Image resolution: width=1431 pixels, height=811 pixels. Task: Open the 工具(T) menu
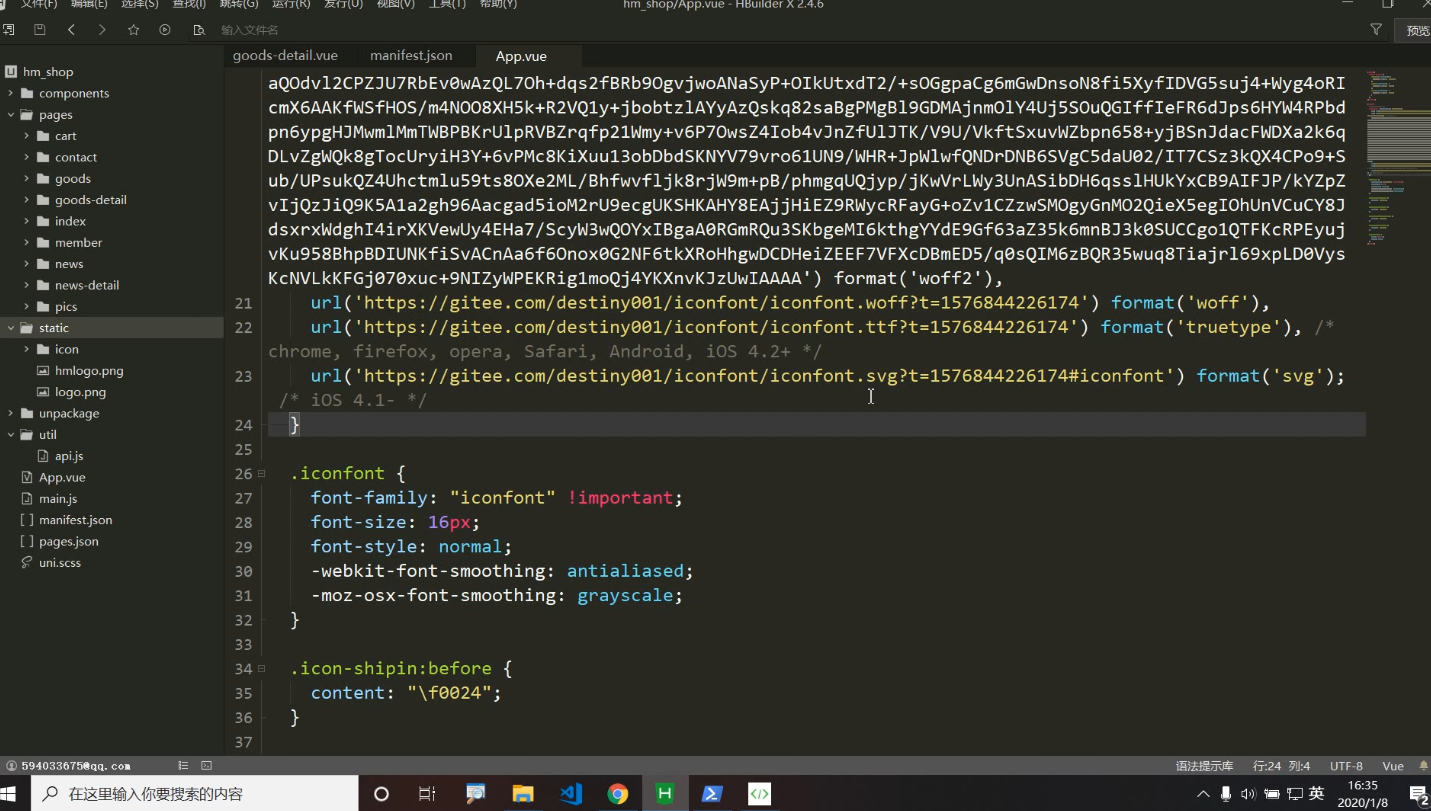[x=448, y=4]
